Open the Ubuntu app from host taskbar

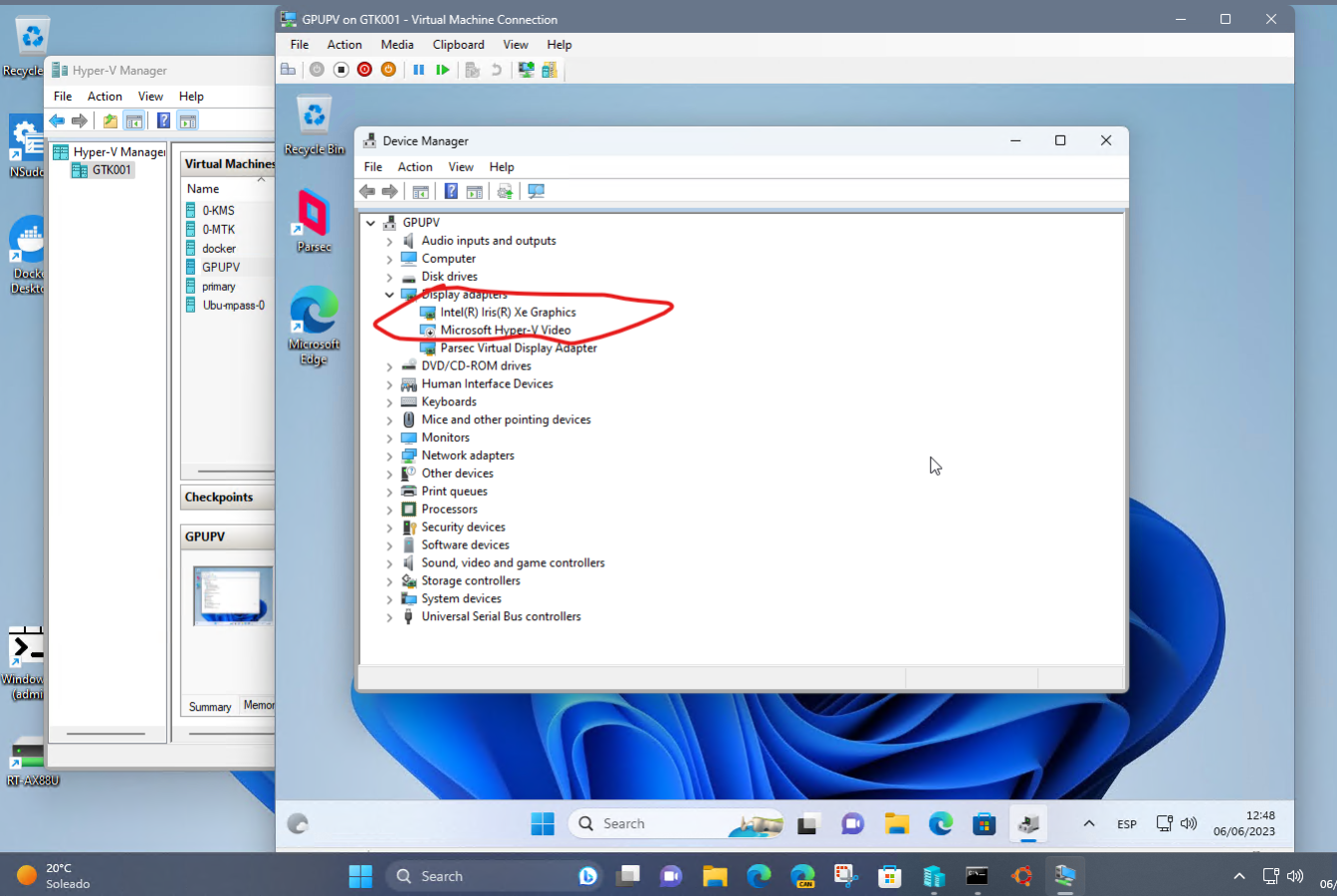tap(1021, 876)
